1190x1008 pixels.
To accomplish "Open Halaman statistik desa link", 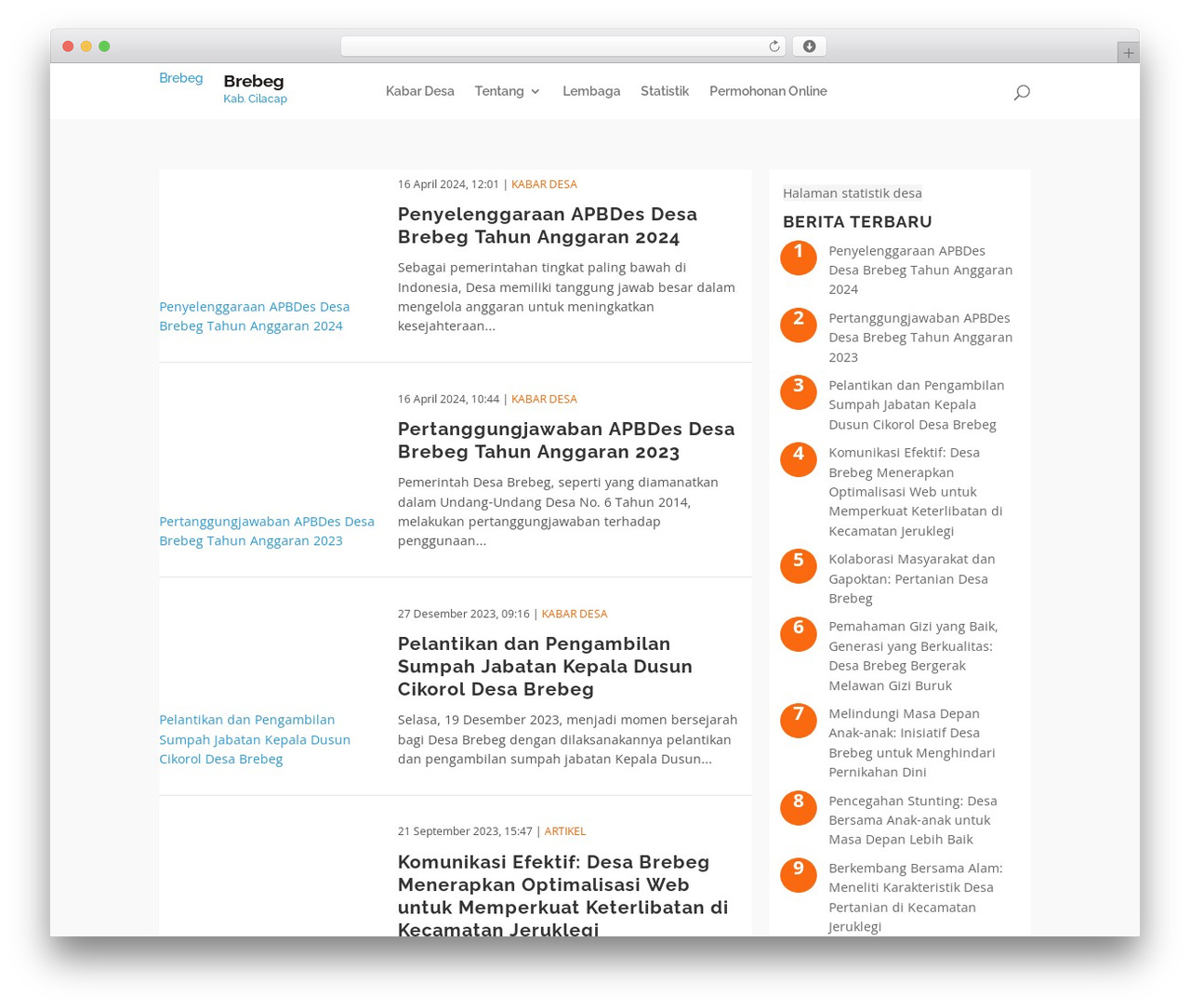I will [853, 193].
